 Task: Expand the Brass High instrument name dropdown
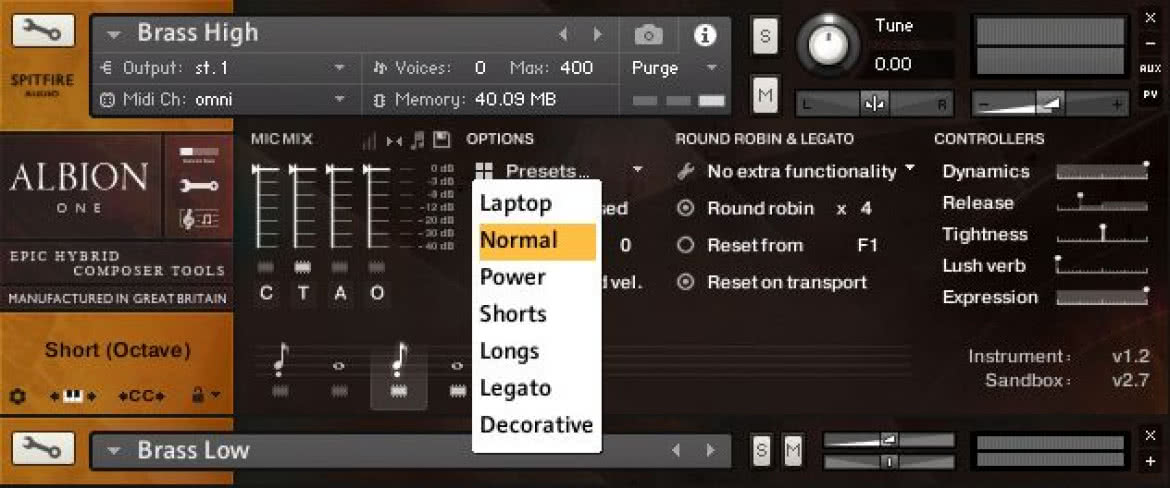[x=113, y=34]
